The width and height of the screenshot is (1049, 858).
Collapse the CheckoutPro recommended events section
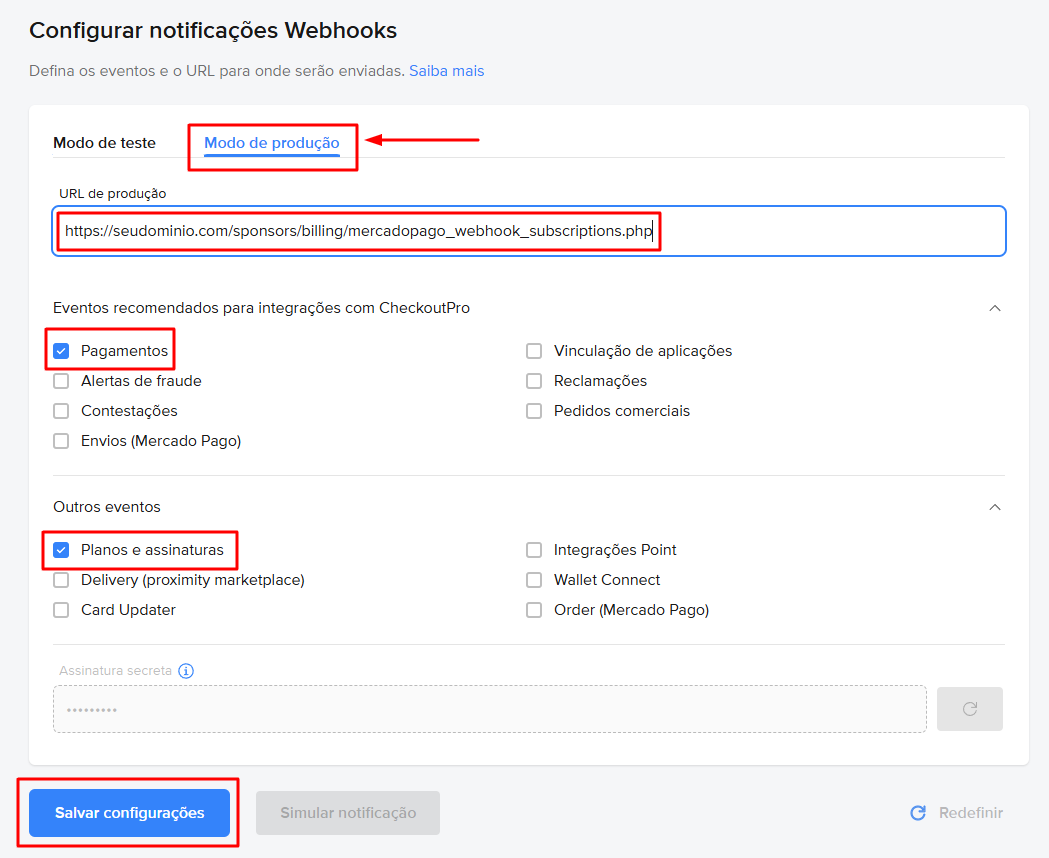(994, 308)
